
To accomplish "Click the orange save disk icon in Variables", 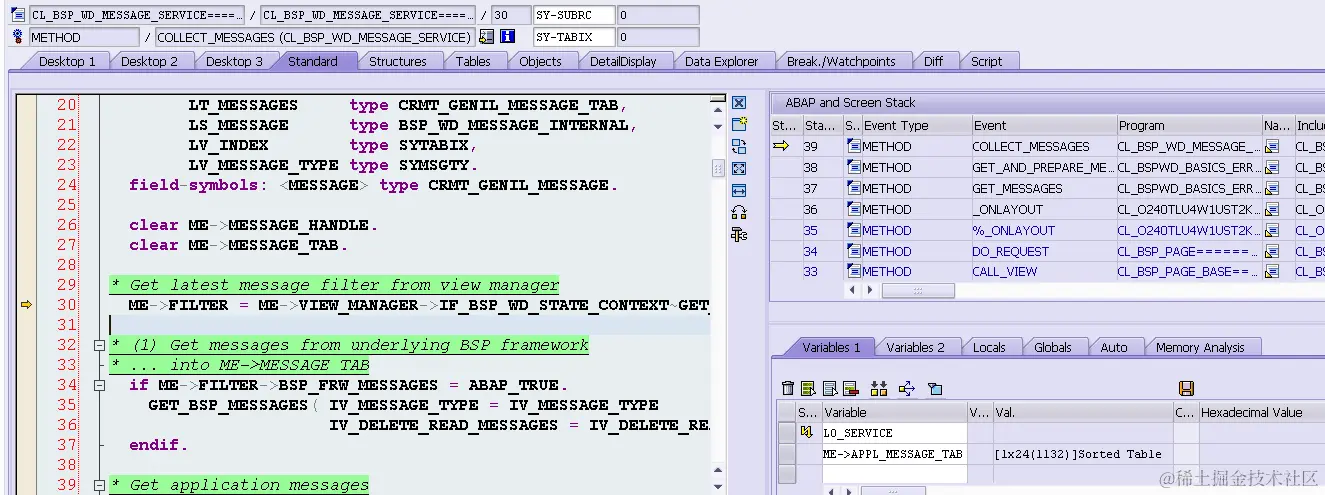I will click(x=1187, y=388).
